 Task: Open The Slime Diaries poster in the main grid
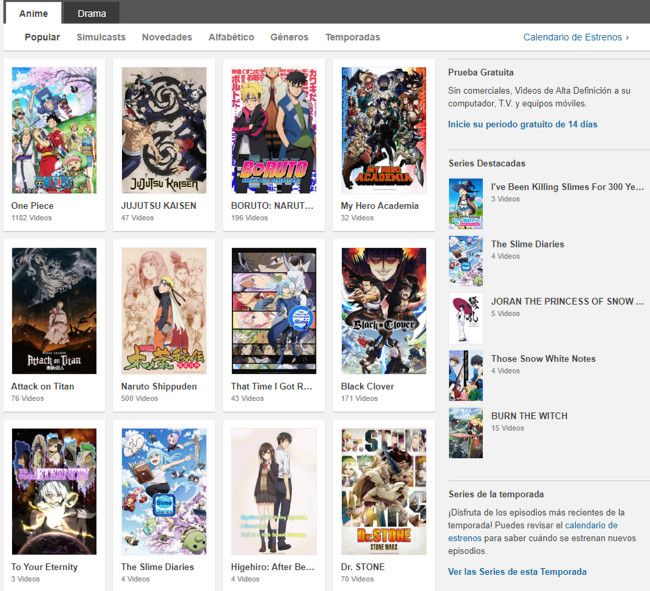click(164, 492)
